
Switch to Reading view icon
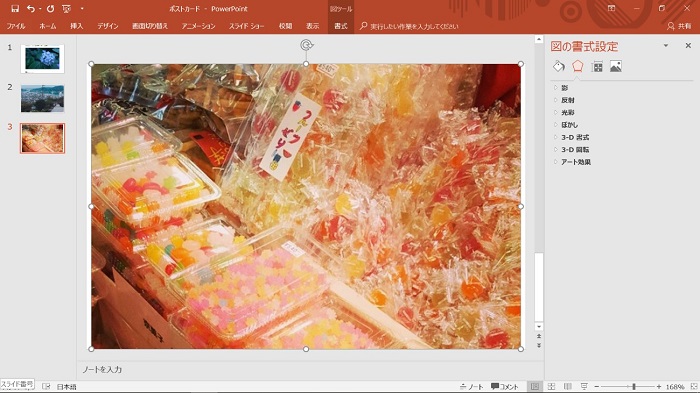[567, 386]
